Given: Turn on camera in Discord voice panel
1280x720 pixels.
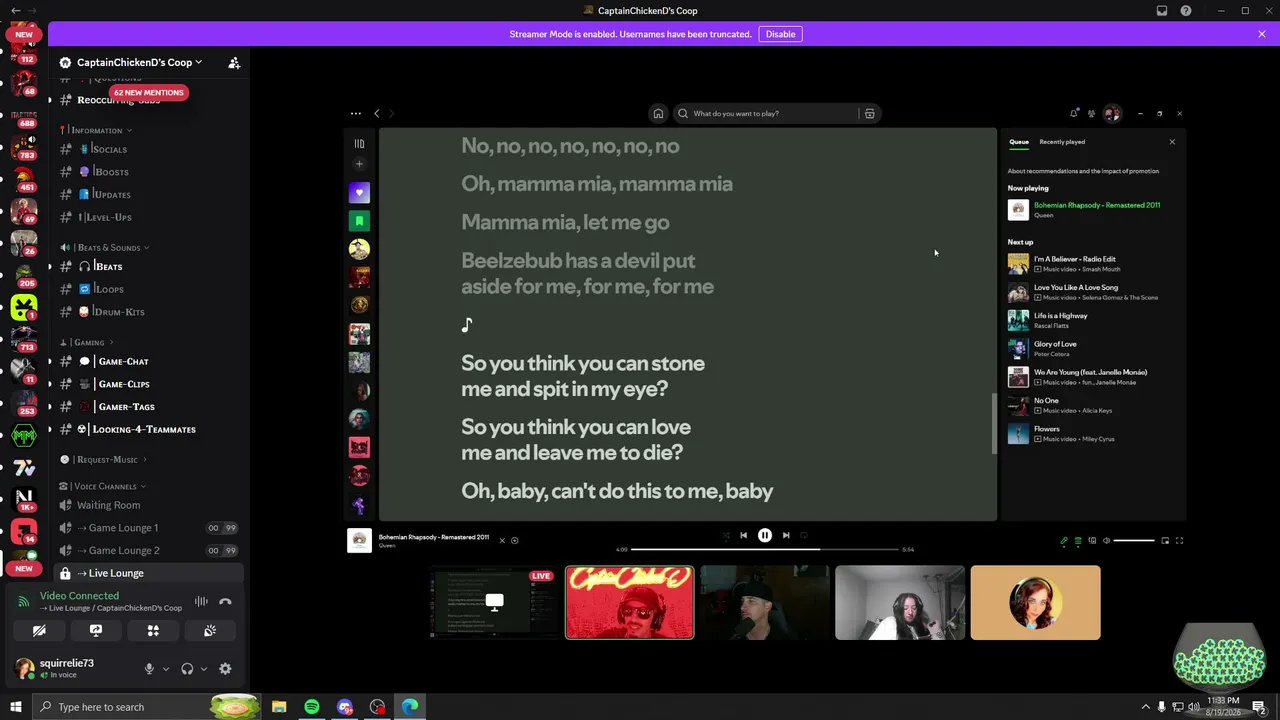Looking at the screenshot, I should tap(39, 631).
